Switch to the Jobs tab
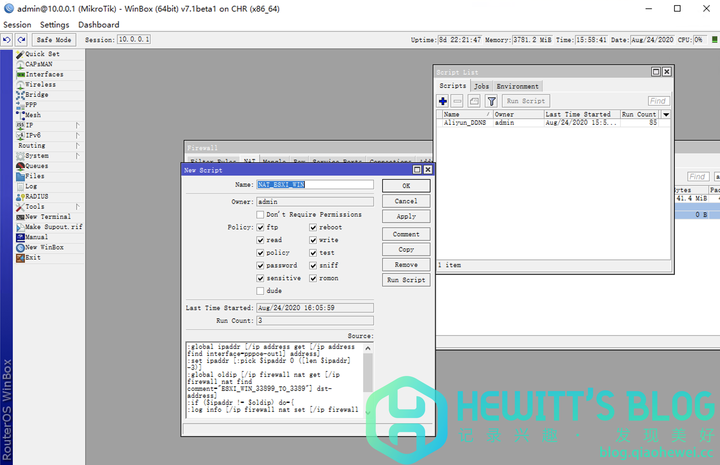 (x=481, y=86)
